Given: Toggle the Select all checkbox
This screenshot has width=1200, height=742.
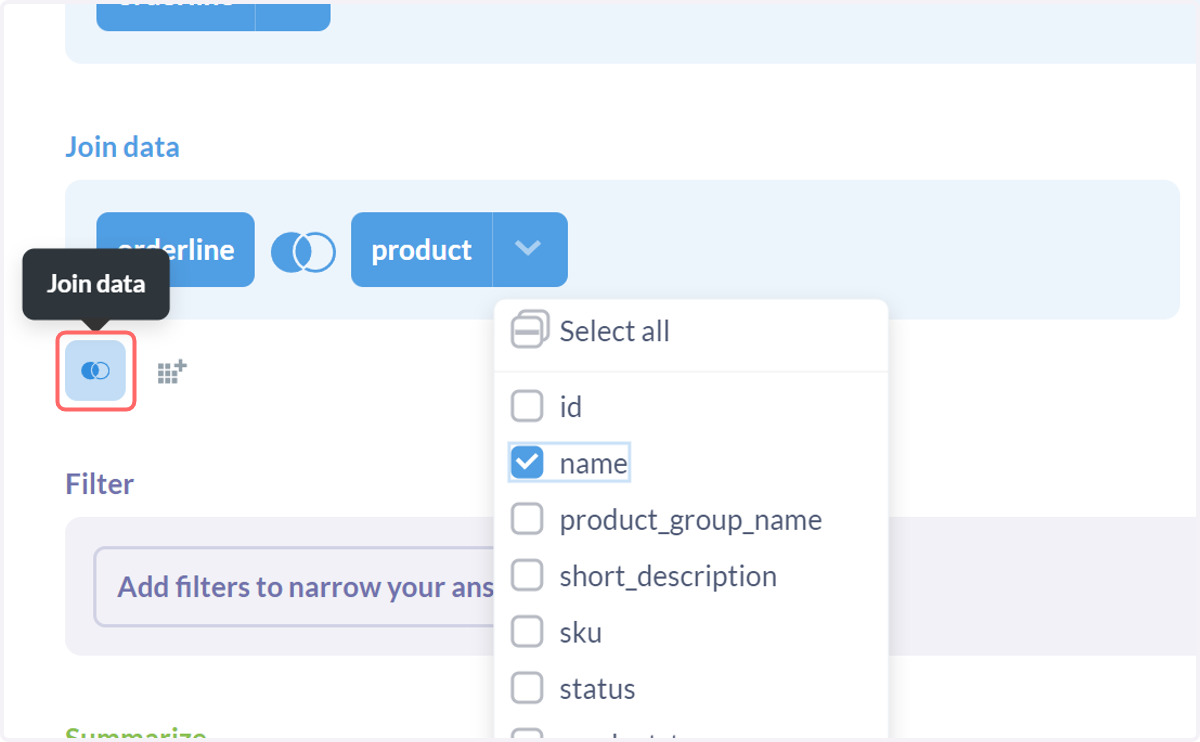Looking at the screenshot, I should [x=529, y=330].
